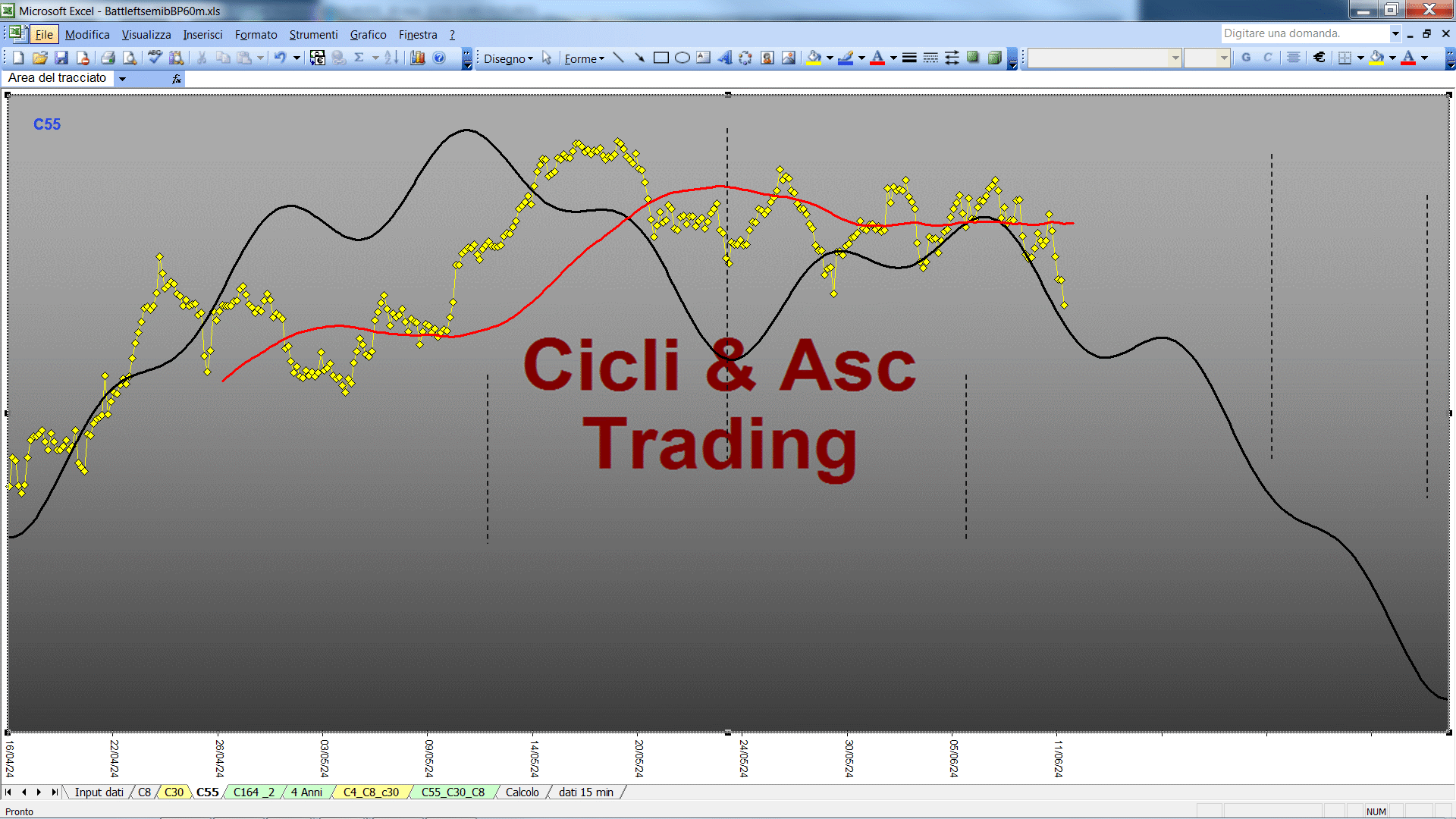Click the Euro currency style icon
The image size is (1456, 819).
pyautogui.click(x=1319, y=58)
